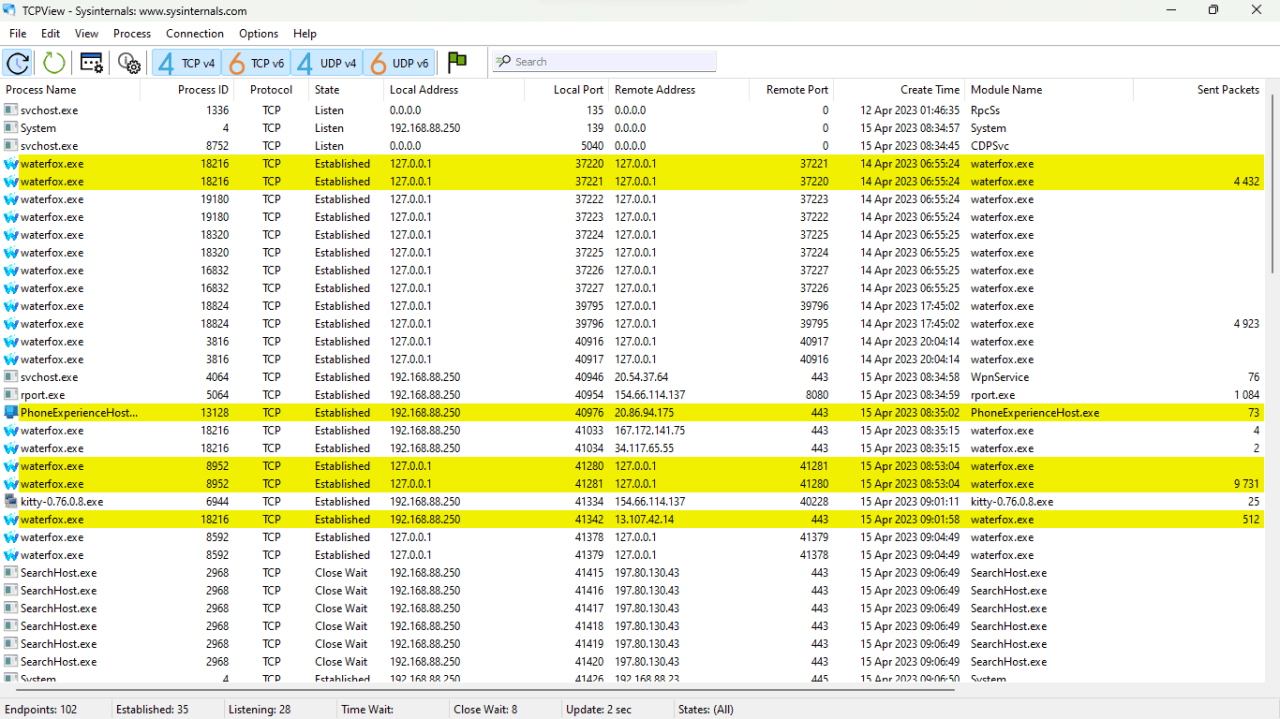Click the kitty-0.76.0.8.exe process icon

click(11, 501)
